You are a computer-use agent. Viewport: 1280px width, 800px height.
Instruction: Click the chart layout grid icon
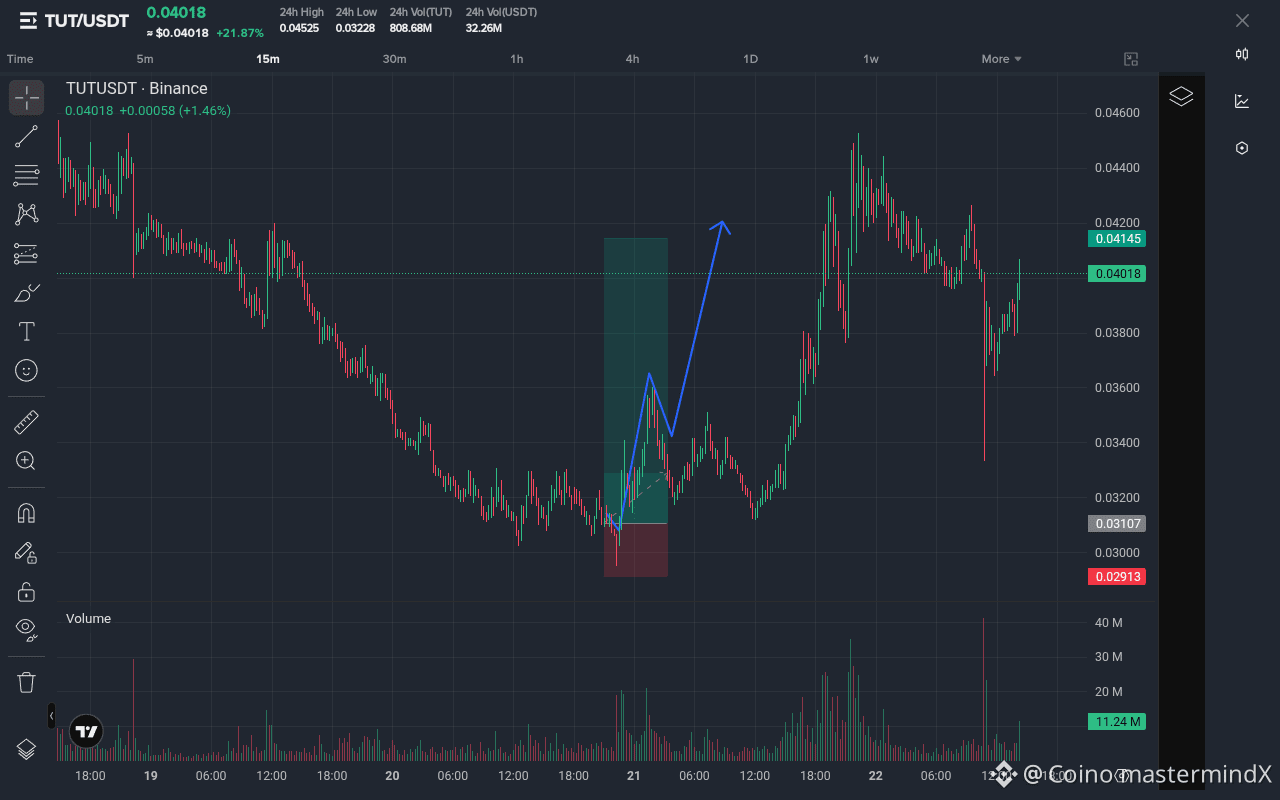coord(1131,59)
